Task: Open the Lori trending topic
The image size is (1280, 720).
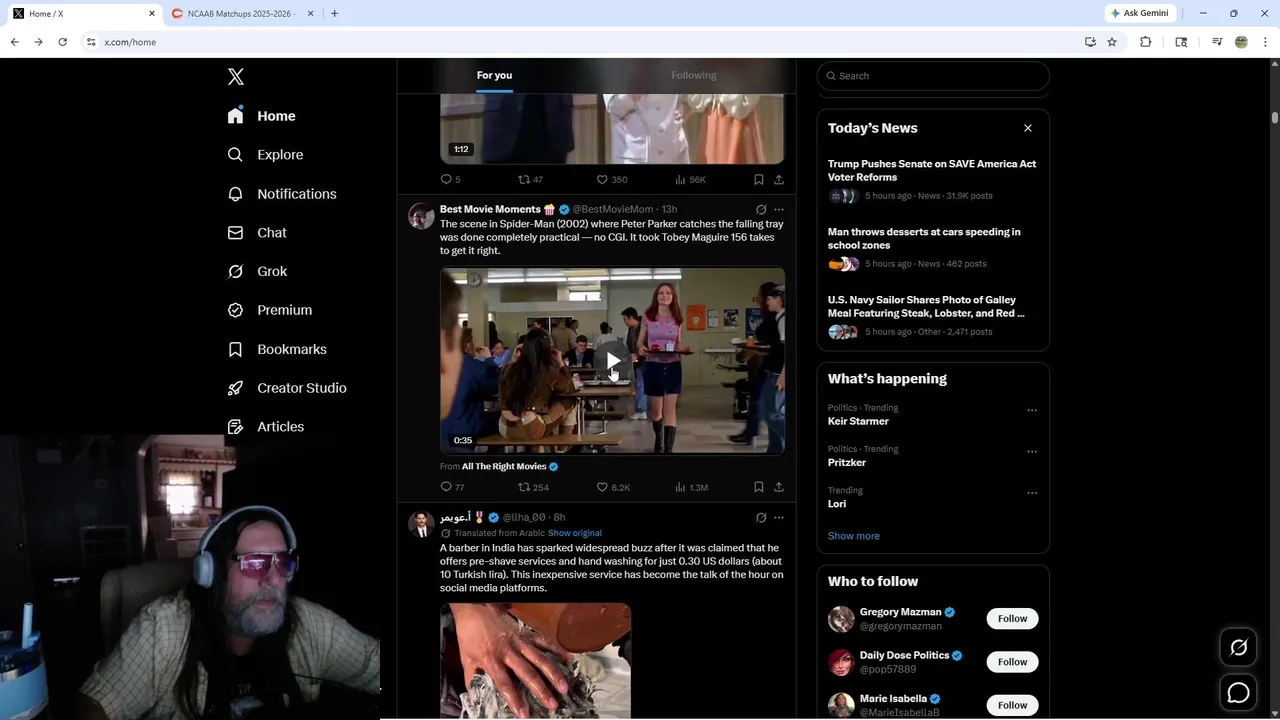Action: click(x=837, y=504)
